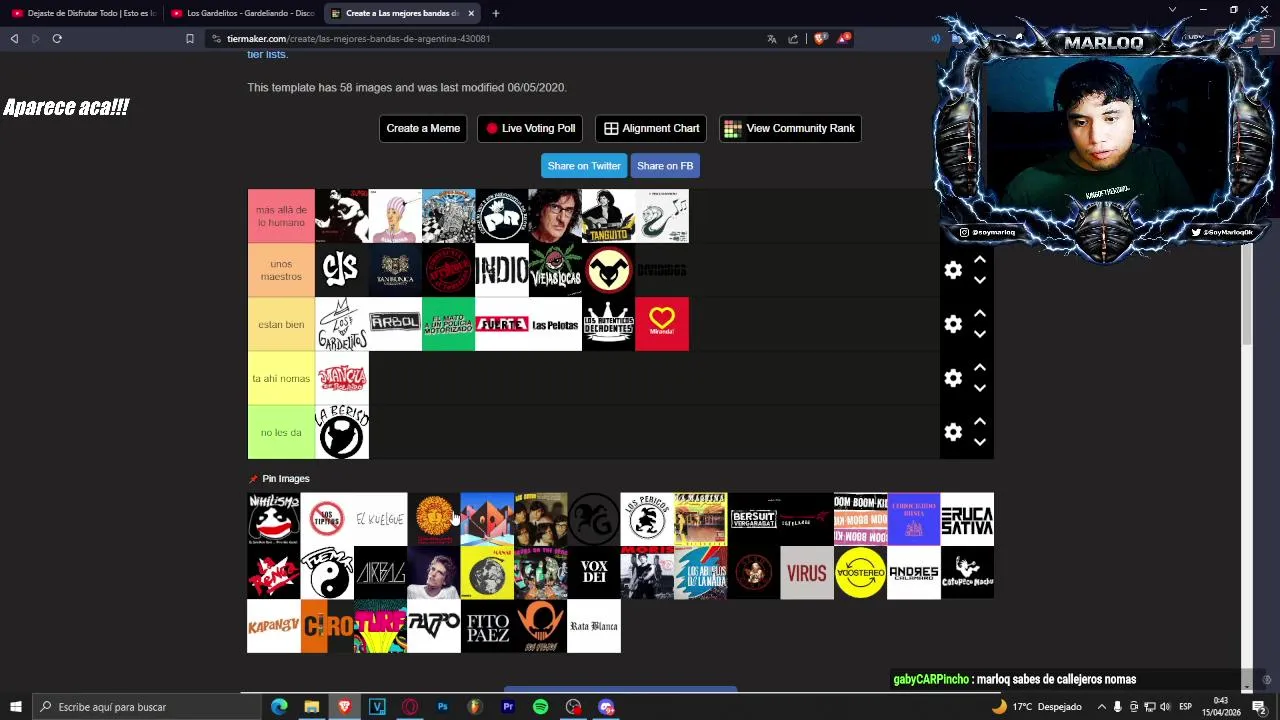Click the 'estan bien' tier label
This screenshot has height=720, width=1280.
[x=281, y=324]
